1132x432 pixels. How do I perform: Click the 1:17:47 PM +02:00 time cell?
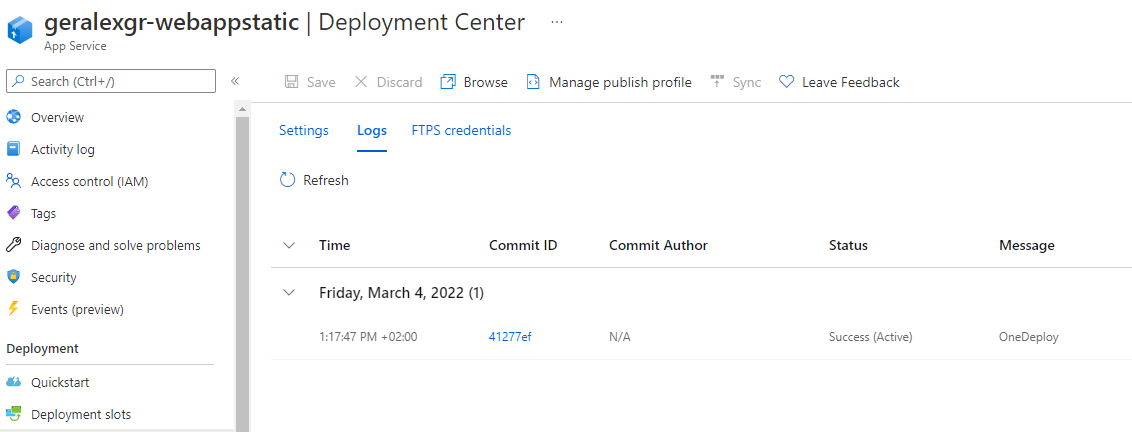click(368, 337)
